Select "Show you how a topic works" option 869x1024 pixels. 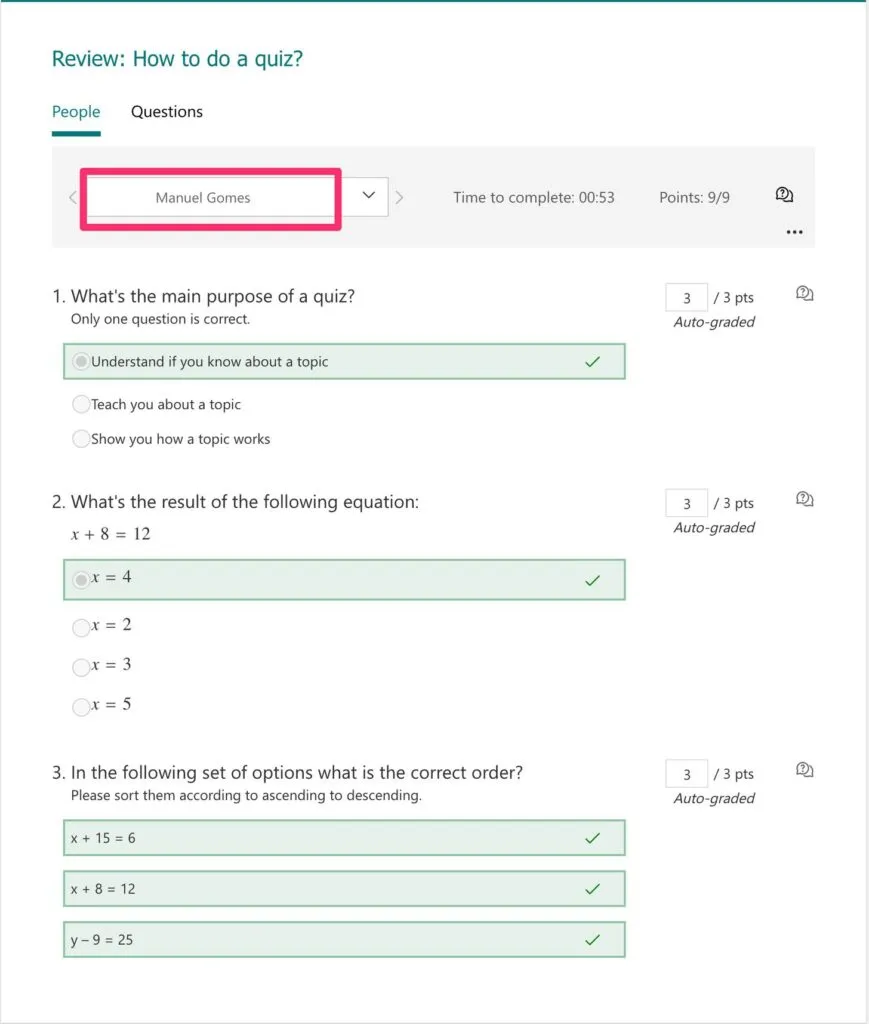81,439
